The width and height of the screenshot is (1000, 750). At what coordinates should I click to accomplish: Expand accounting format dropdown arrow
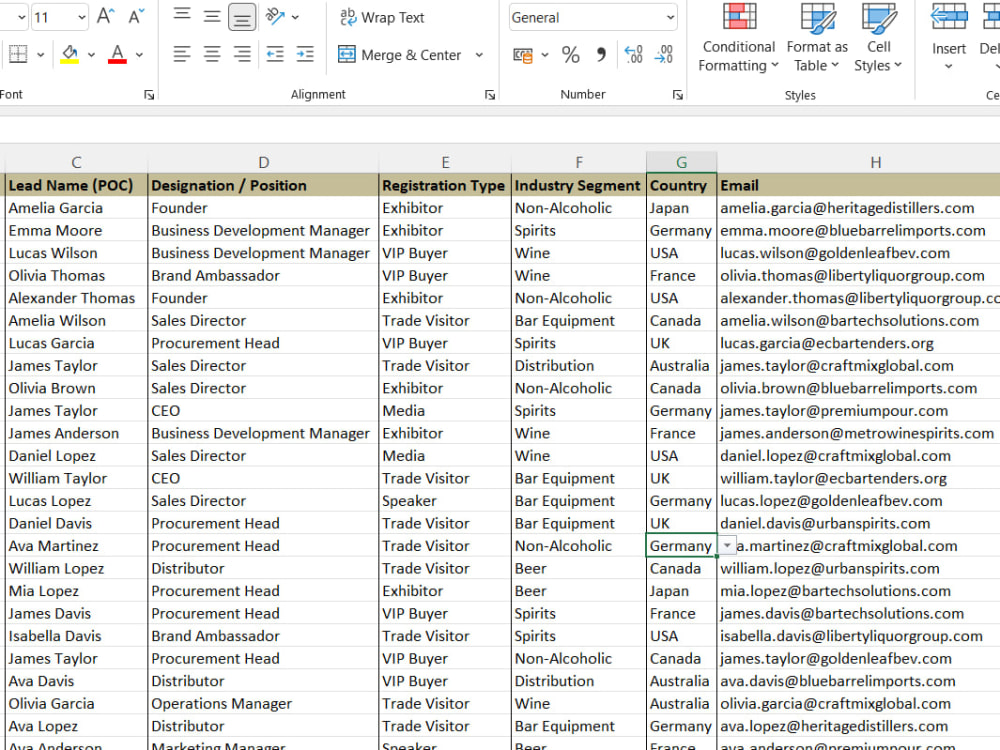545,55
